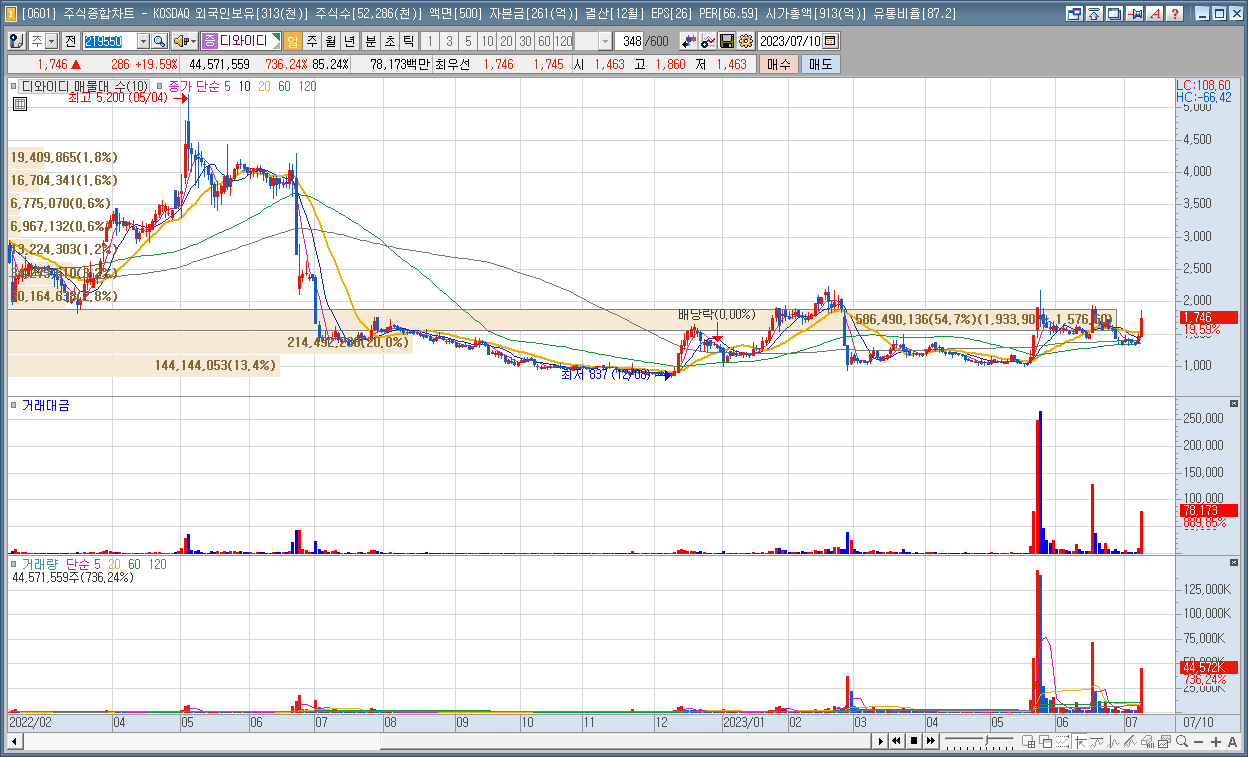Click rewind button in chart replay controls

point(897,741)
